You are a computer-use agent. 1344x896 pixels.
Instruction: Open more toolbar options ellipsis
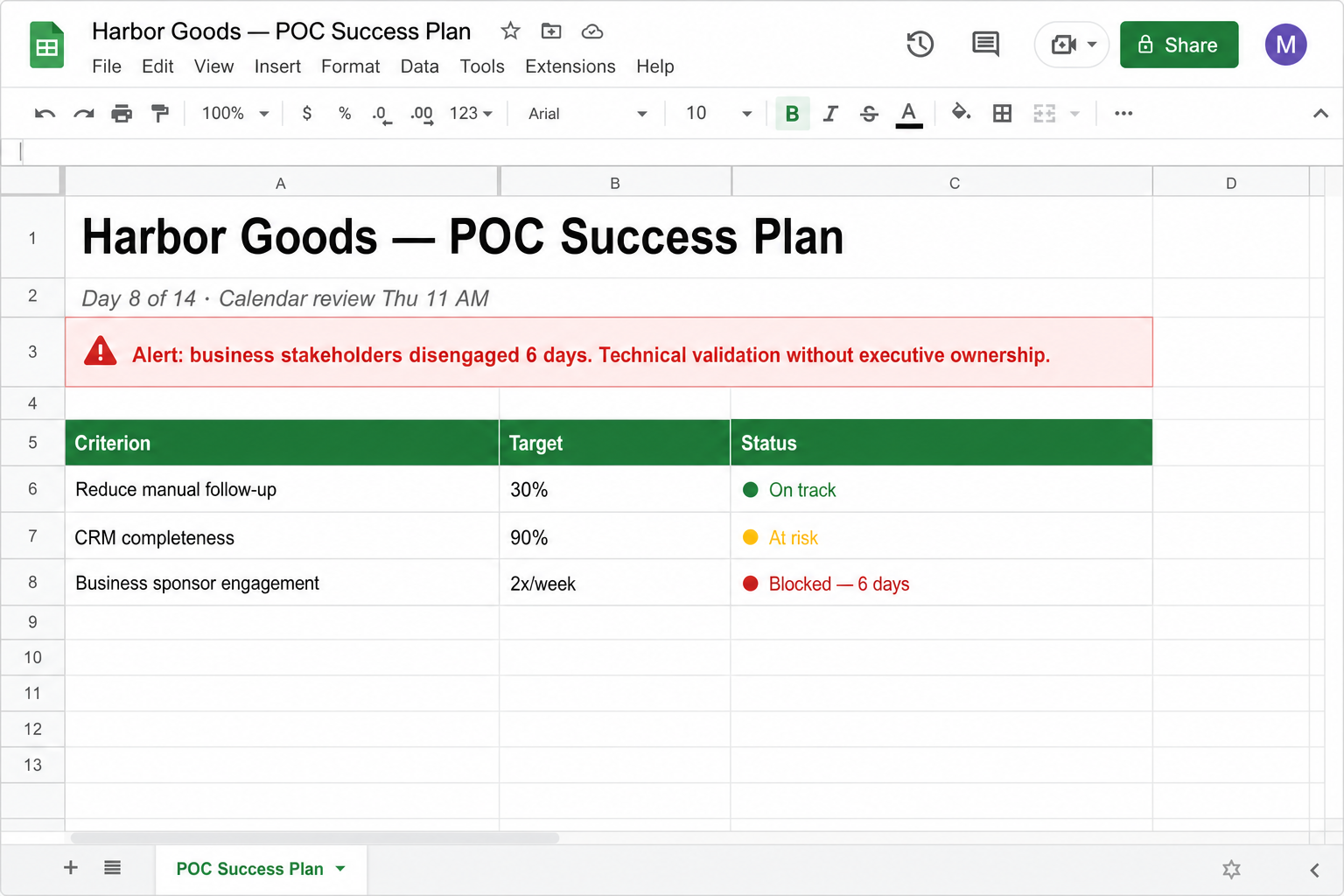click(1124, 114)
